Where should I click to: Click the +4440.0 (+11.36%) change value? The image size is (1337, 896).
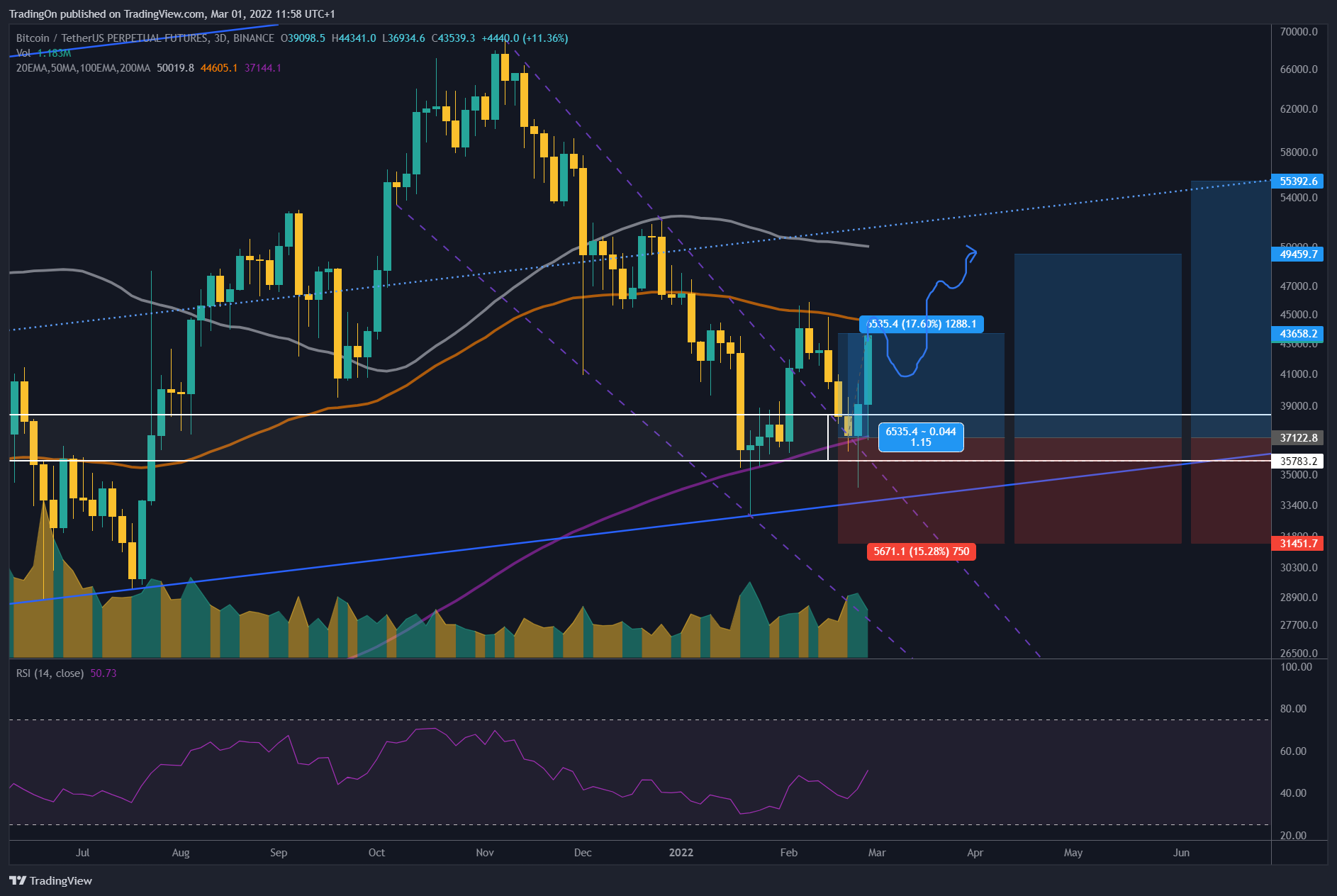(x=525, y=38)
